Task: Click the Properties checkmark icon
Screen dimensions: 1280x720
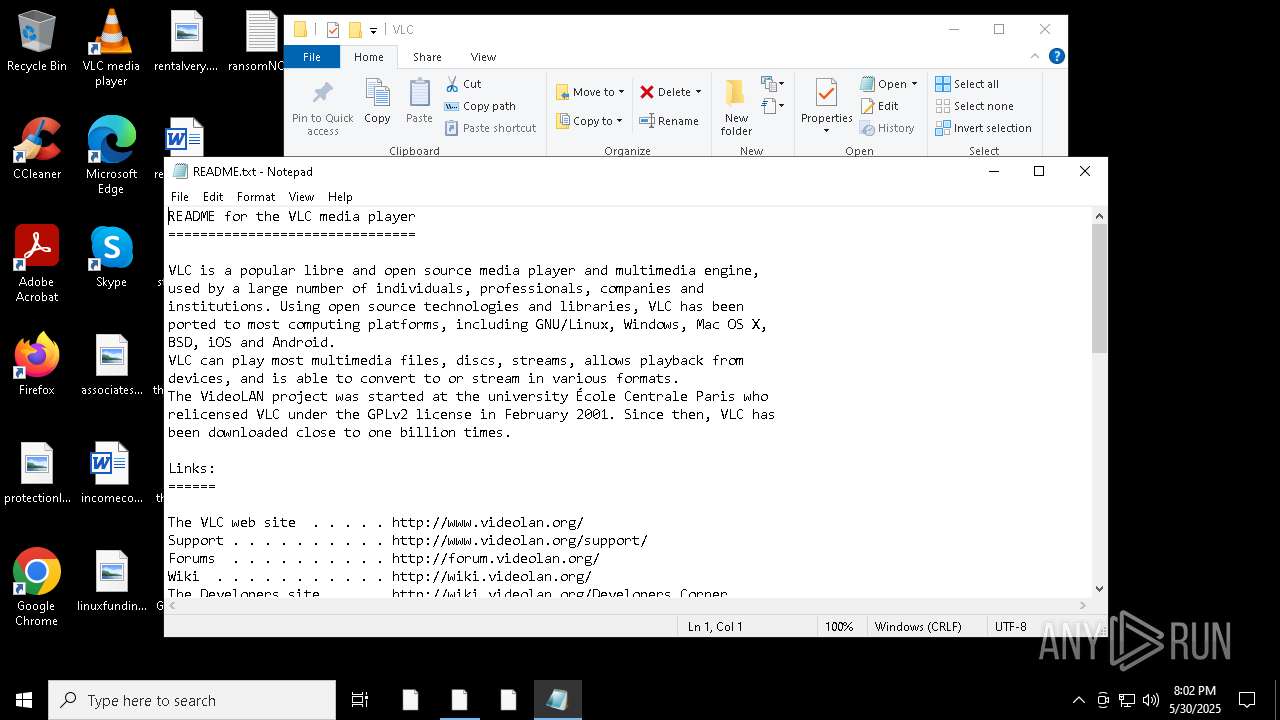Action: point(826,93)
